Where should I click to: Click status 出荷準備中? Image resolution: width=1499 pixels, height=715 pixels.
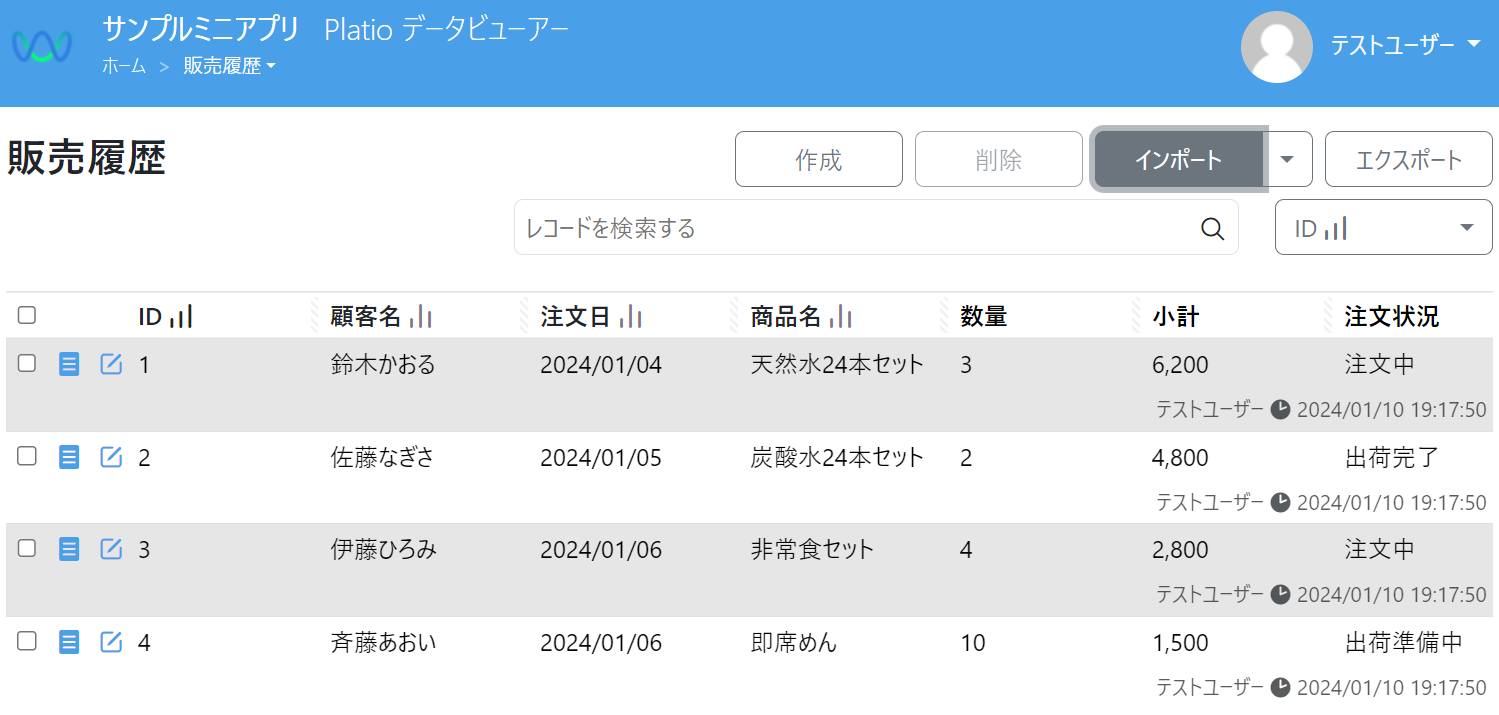tap(1404, 642)
